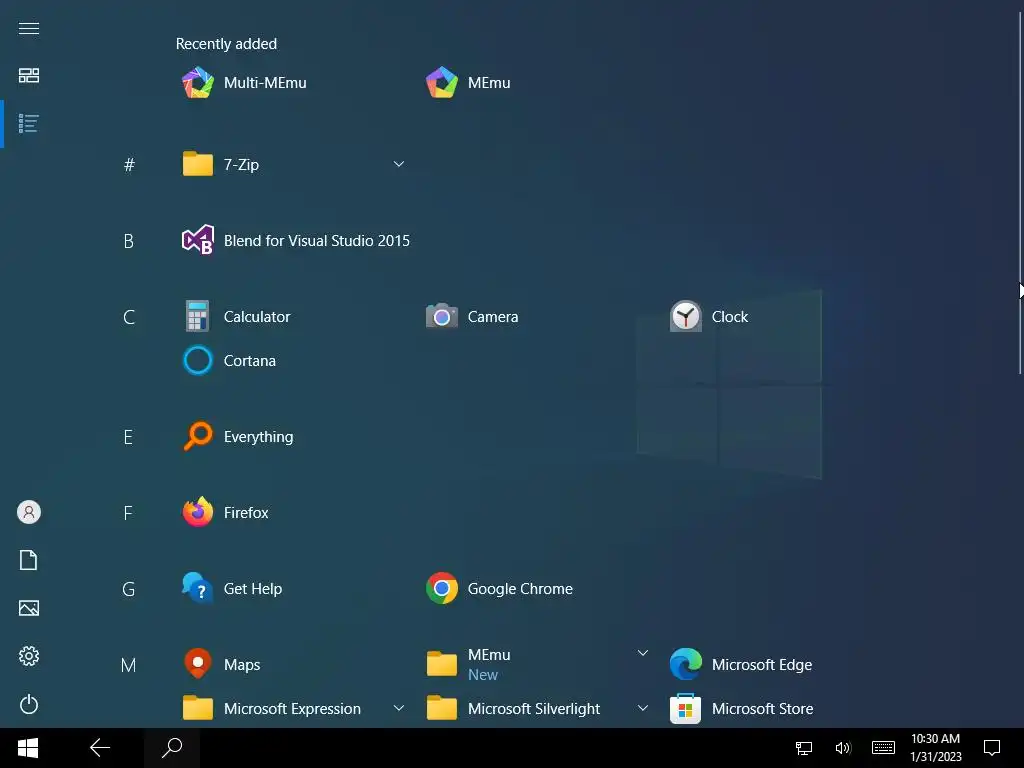Switch to the pinned tiles view

point(29,76)
